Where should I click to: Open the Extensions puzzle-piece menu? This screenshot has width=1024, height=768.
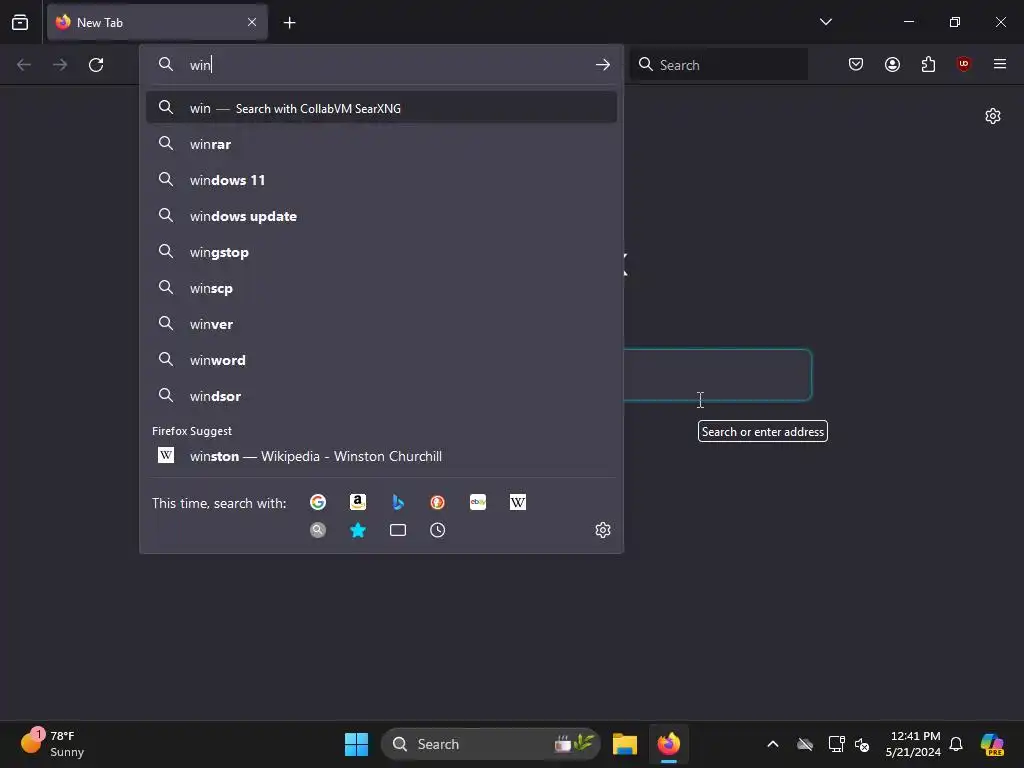tap(928, 65)
